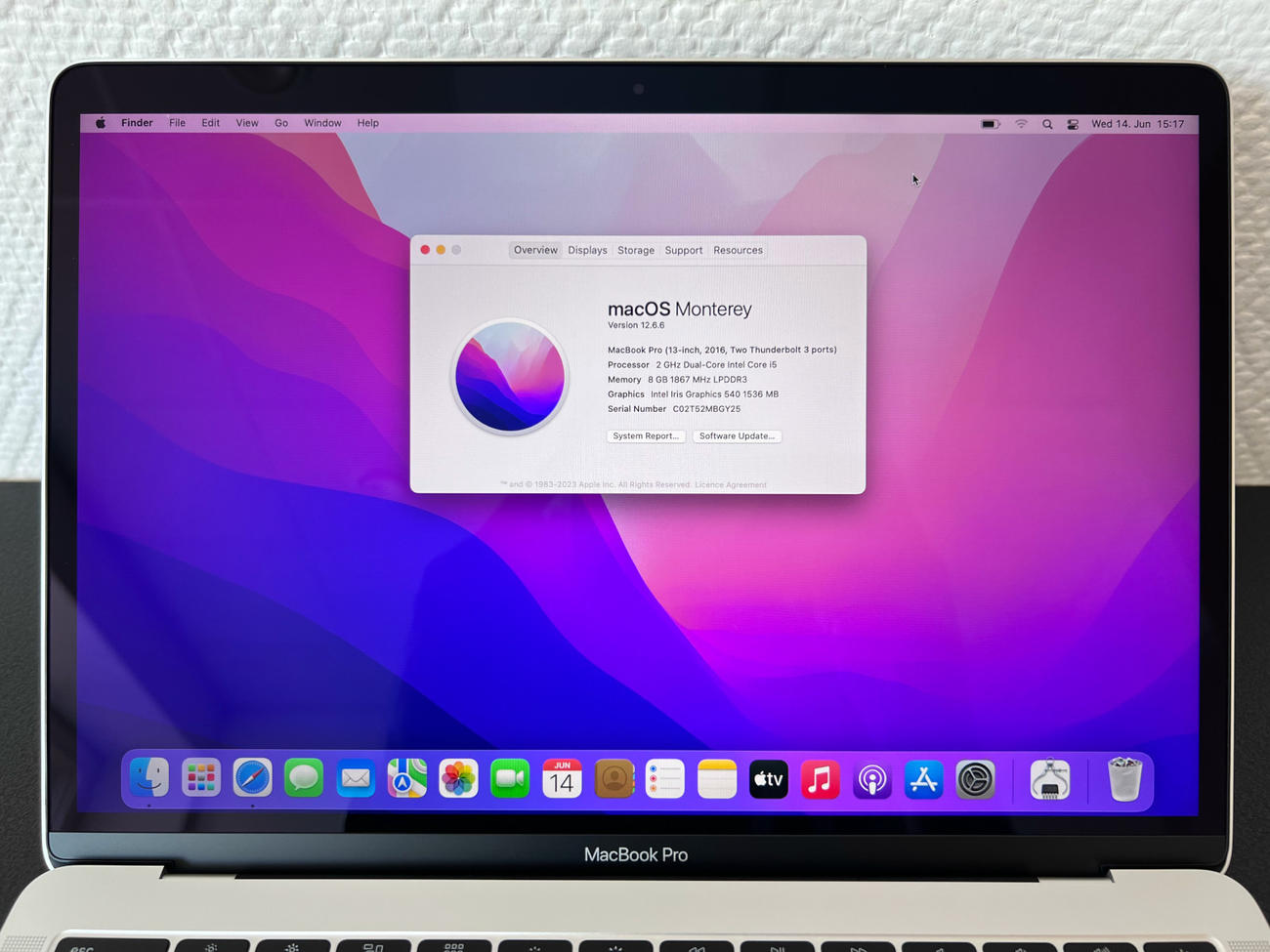The width and height of the screenshot is (1270, 952).
Task: Click the Processor 2 GHz Dual-Core line
Action: pos(693,365)
